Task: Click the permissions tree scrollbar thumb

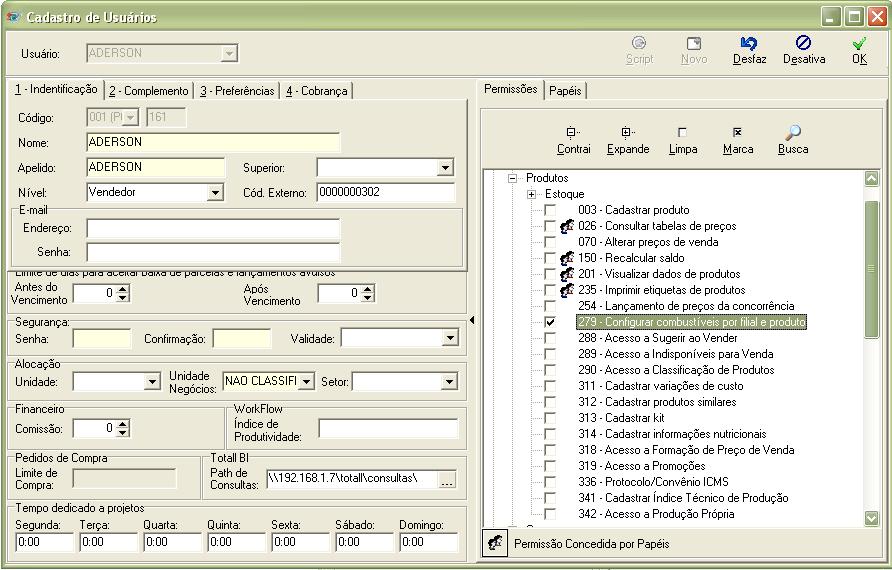Action: point(871,269)
